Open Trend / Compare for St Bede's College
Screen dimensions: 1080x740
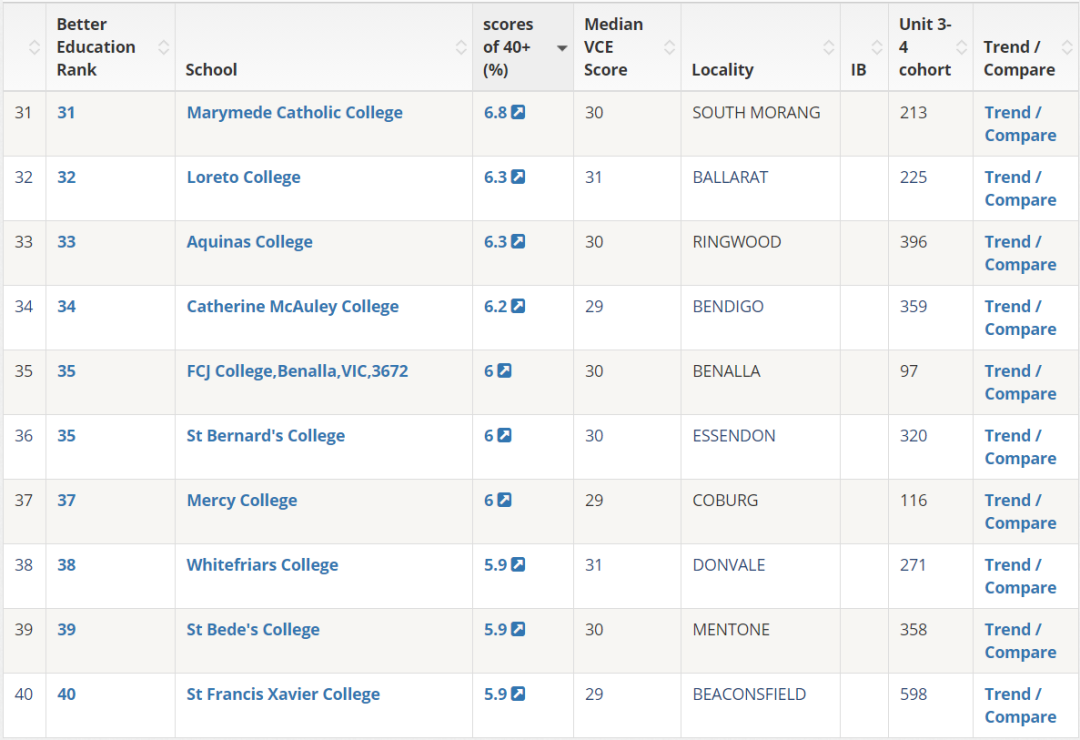tap(1020, 641)
